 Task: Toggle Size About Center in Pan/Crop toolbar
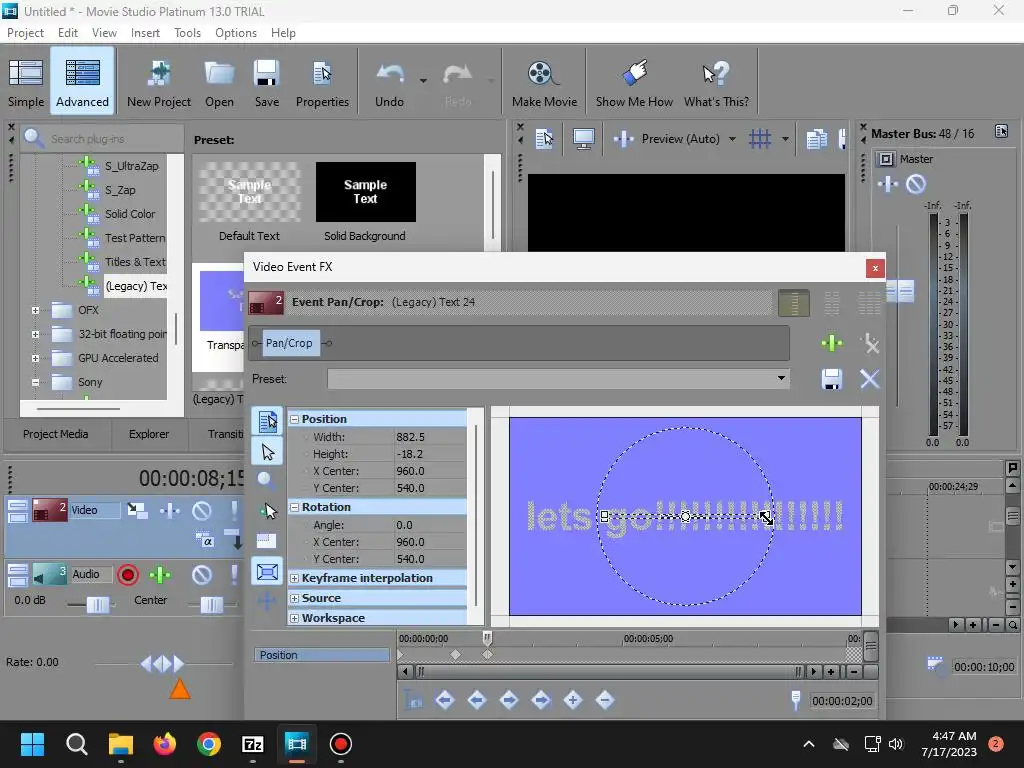pyautogui.click(x=267, y=572)
